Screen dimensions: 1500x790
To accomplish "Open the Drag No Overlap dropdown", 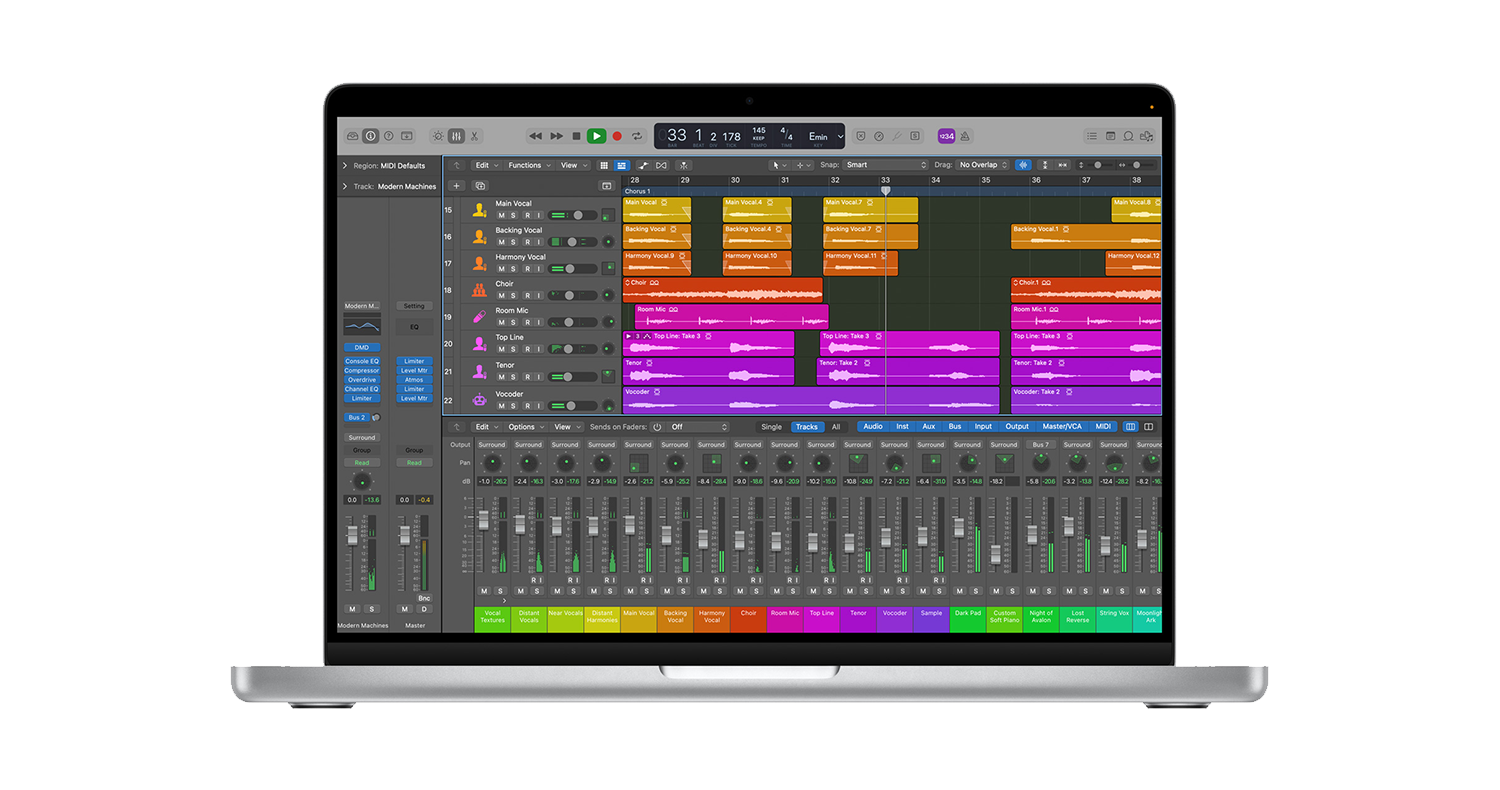I will 982,165.
